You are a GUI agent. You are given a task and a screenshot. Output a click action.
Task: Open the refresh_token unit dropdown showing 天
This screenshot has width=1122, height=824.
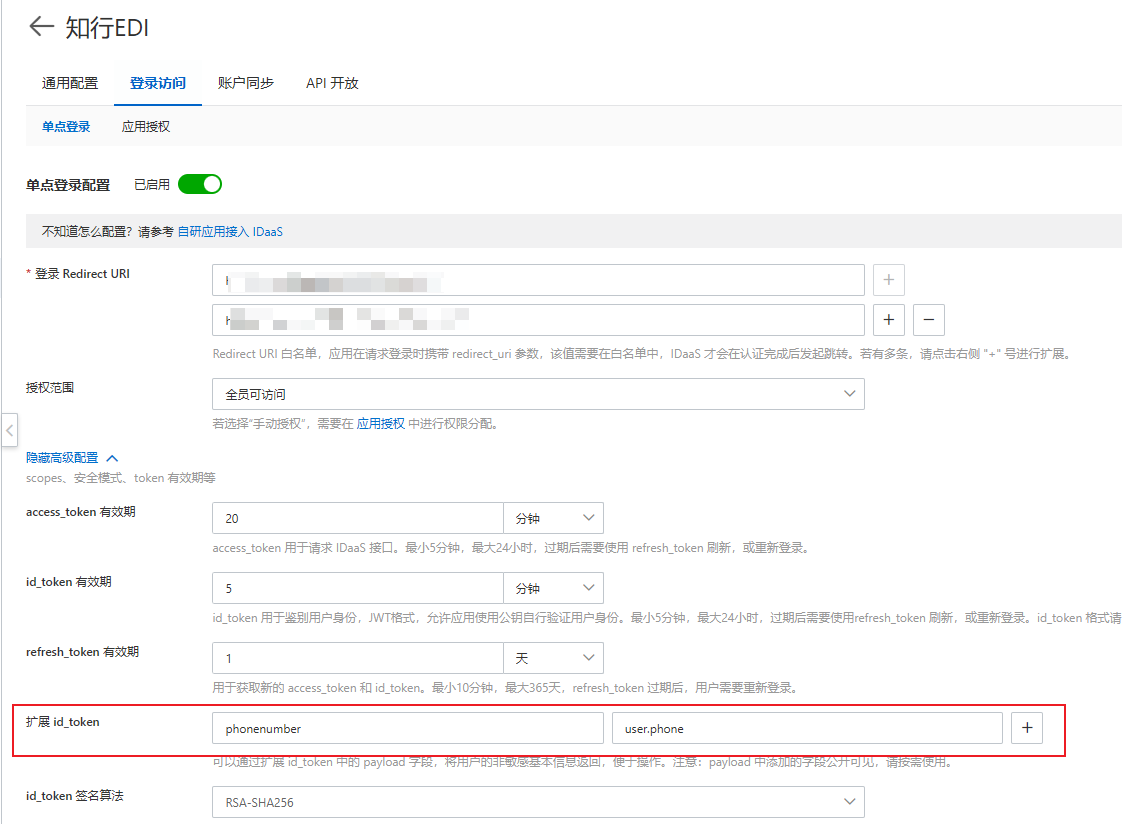tap(554, 657)
